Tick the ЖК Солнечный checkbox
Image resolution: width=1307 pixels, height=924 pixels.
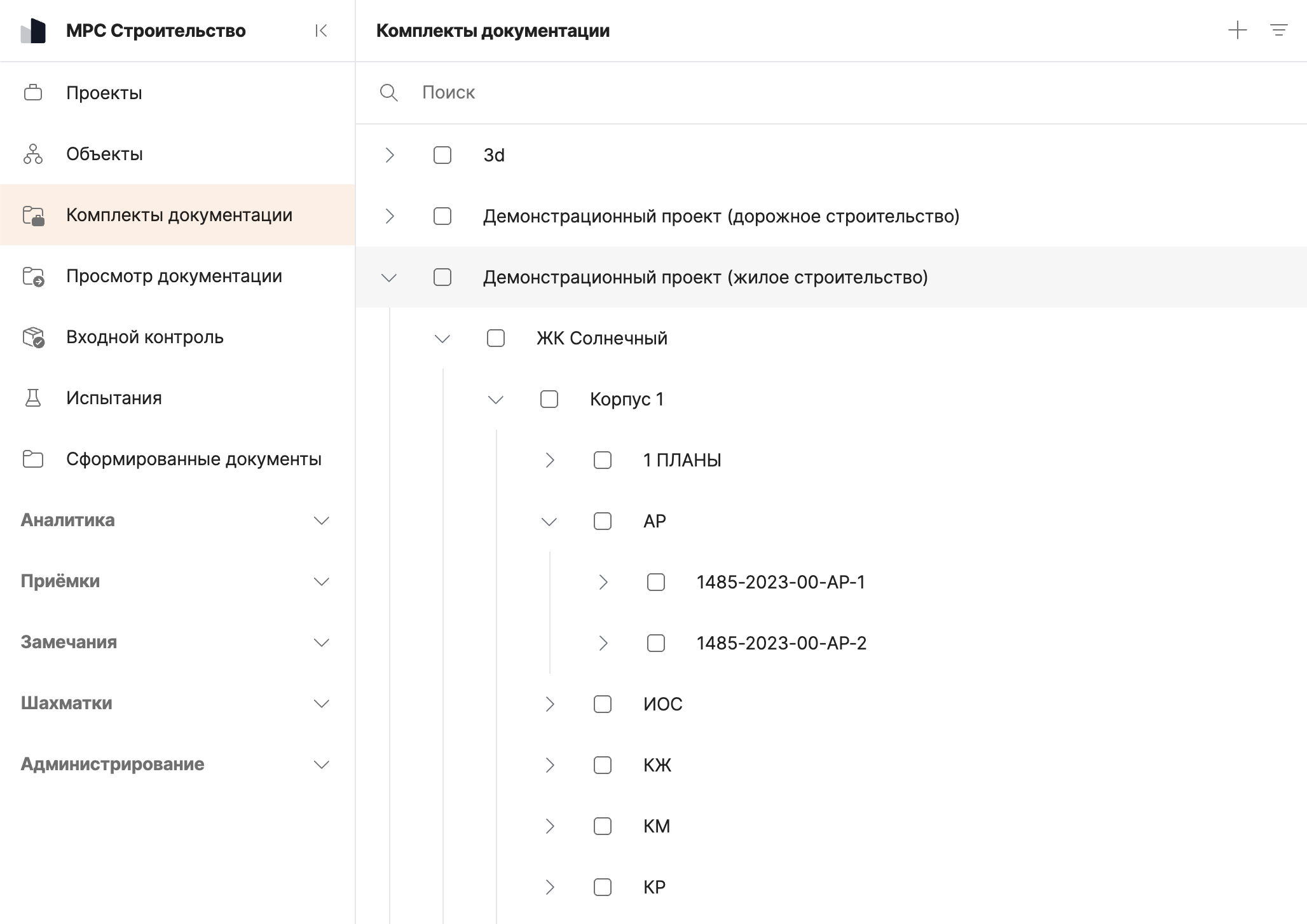tap(496, 338)
